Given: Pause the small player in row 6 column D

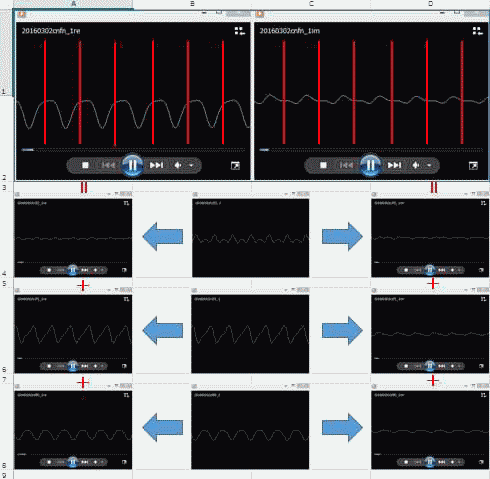Looking at the screenshot, I should point(430,366).
